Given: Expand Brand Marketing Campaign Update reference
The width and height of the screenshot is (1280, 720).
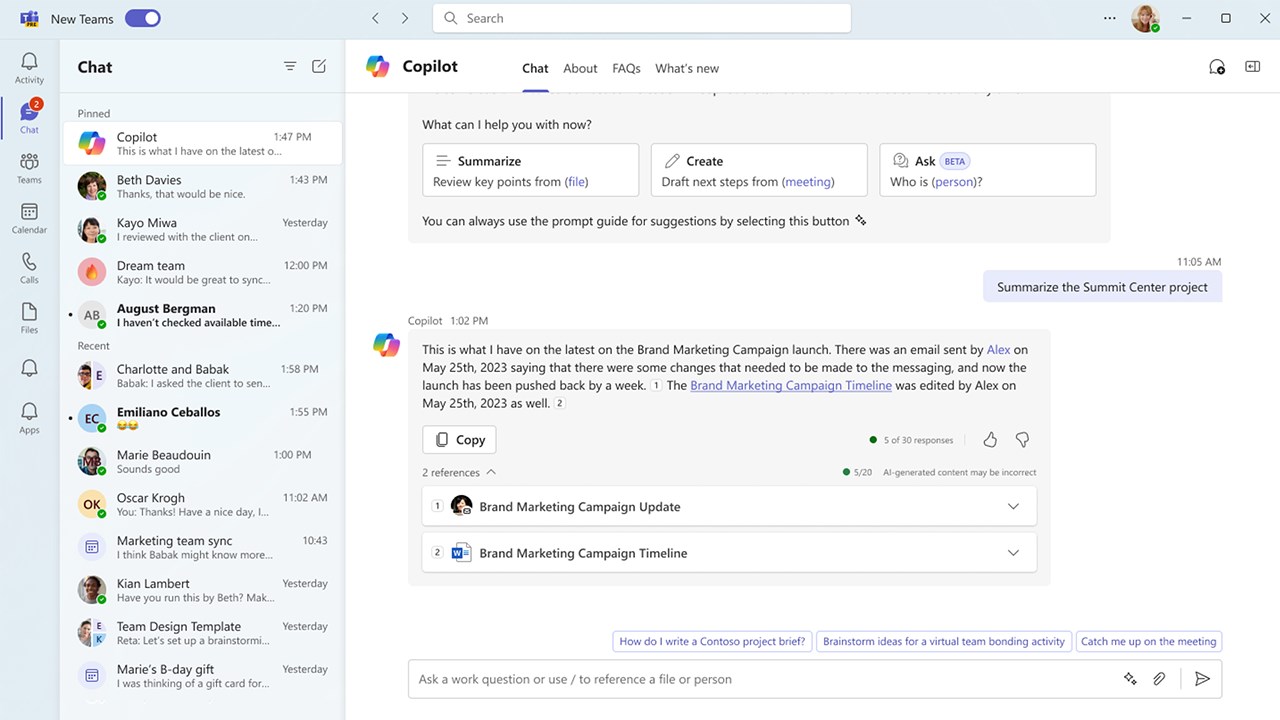Looking at the screenshot, I should point(1013,507).
